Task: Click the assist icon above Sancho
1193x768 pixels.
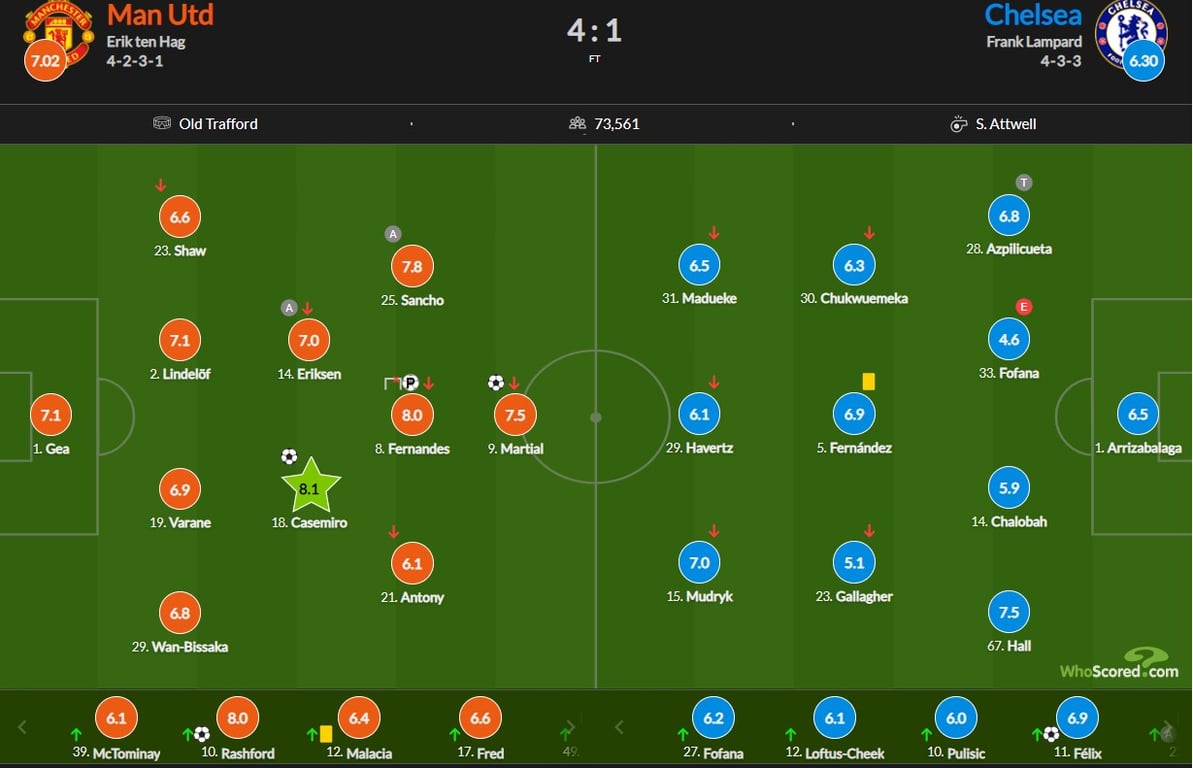Action: pos(393,234)
